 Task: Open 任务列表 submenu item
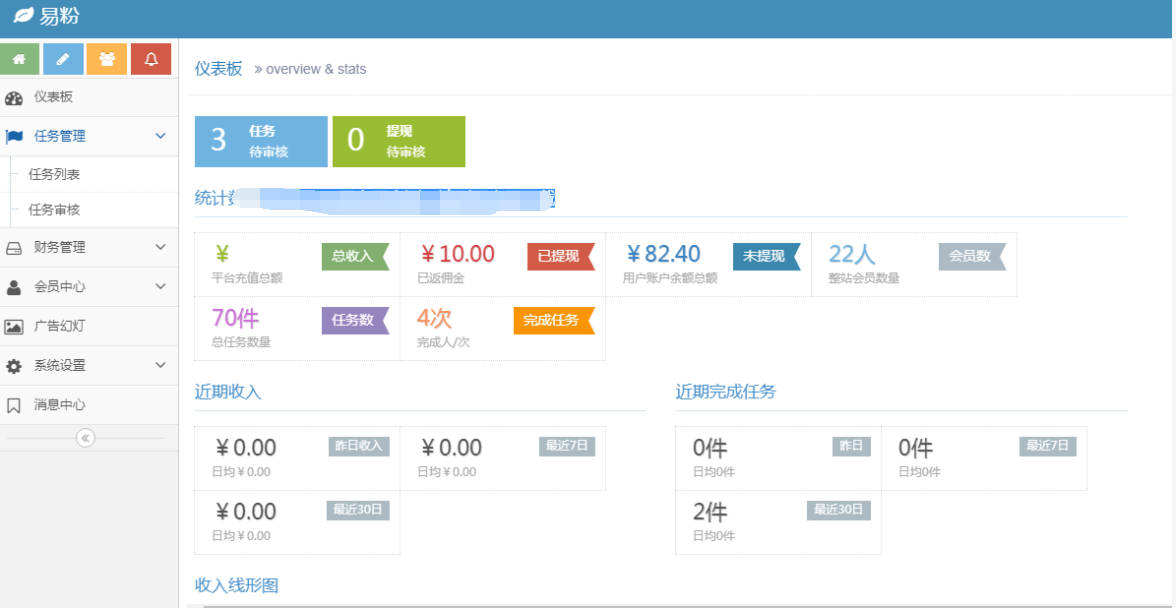pyautogui.click(x=54, y=175)
